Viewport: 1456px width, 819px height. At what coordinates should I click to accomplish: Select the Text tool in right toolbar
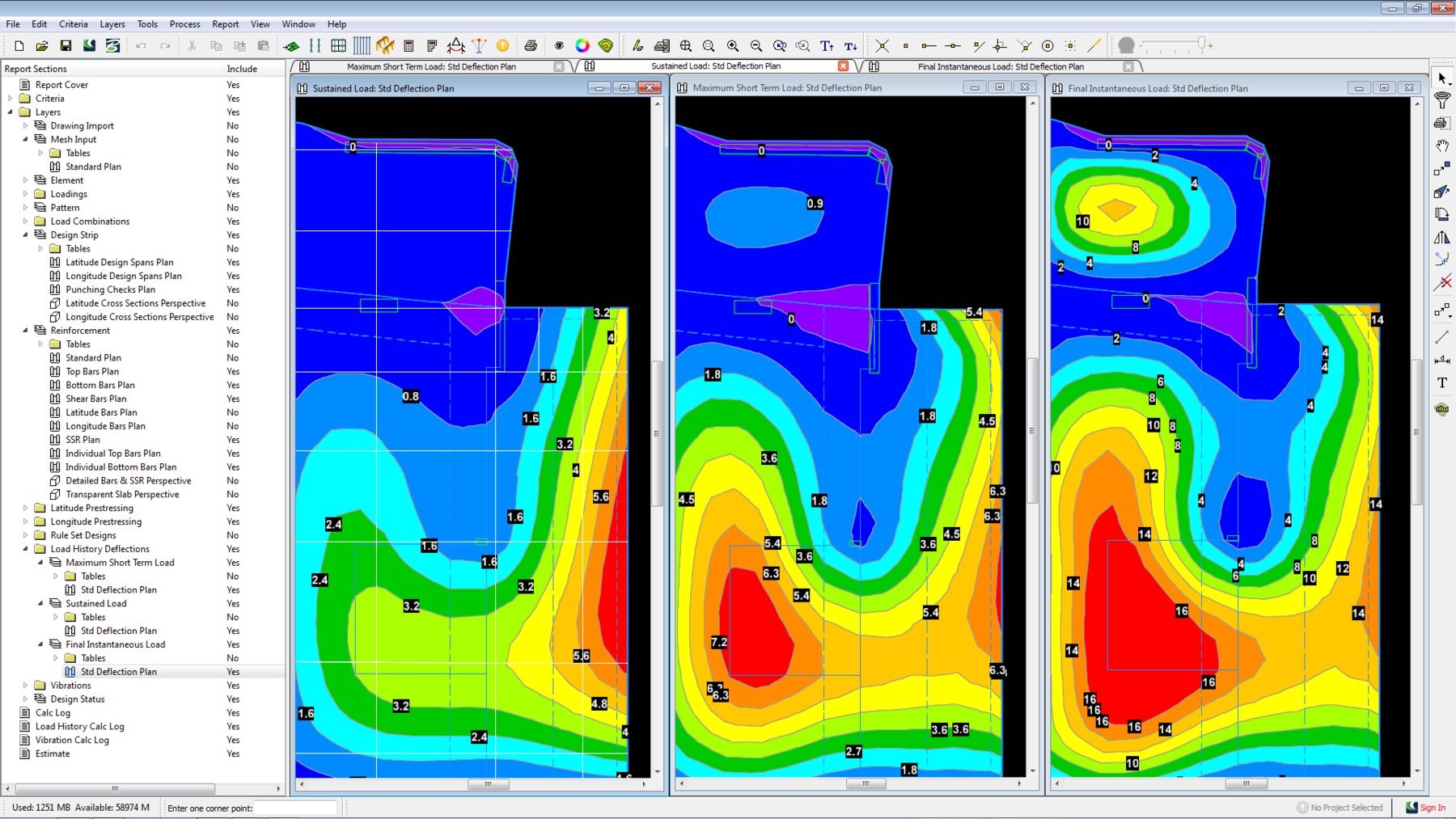click(x=1442, y=382)
